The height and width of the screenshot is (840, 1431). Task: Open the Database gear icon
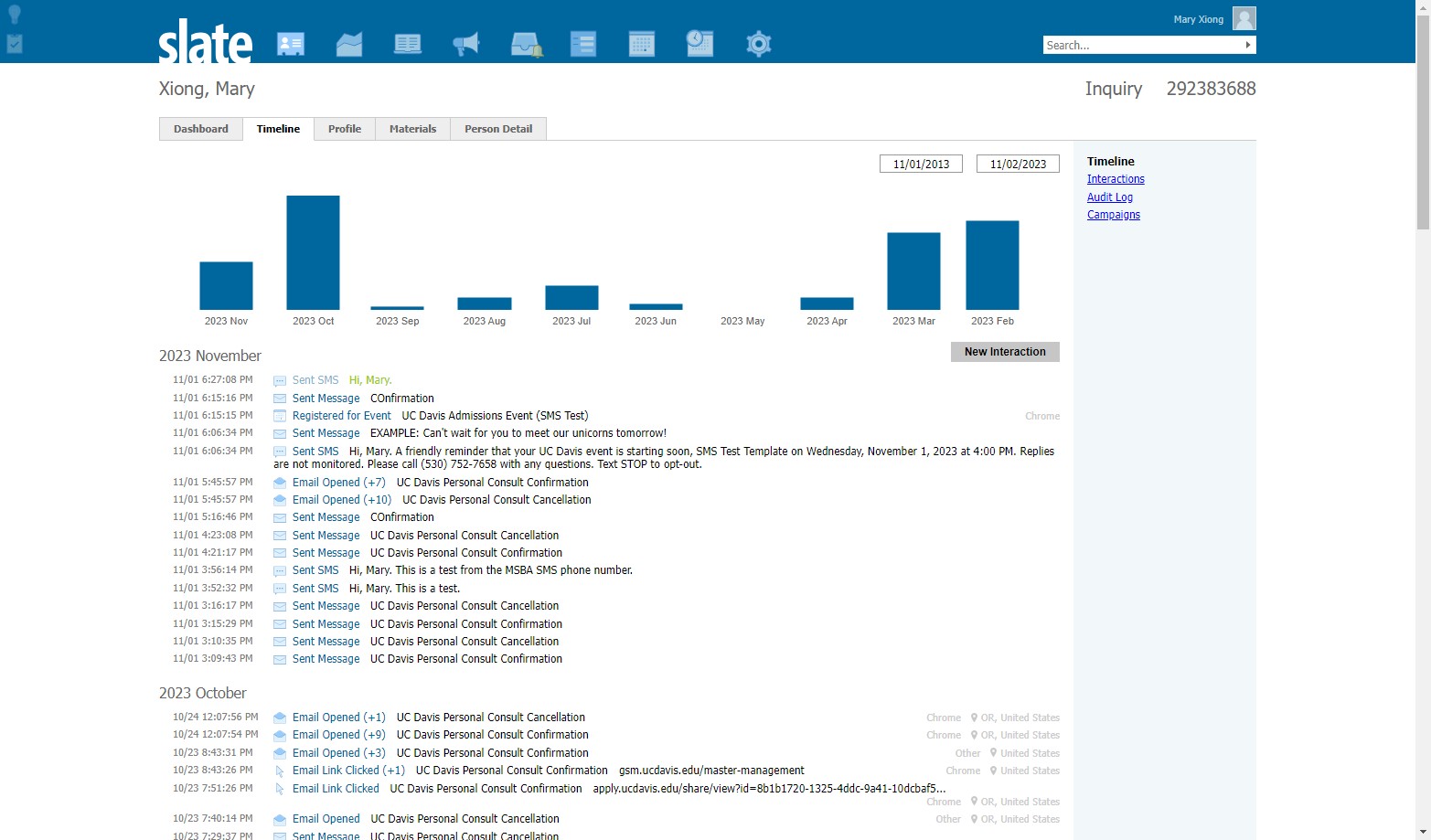(759, 44)
